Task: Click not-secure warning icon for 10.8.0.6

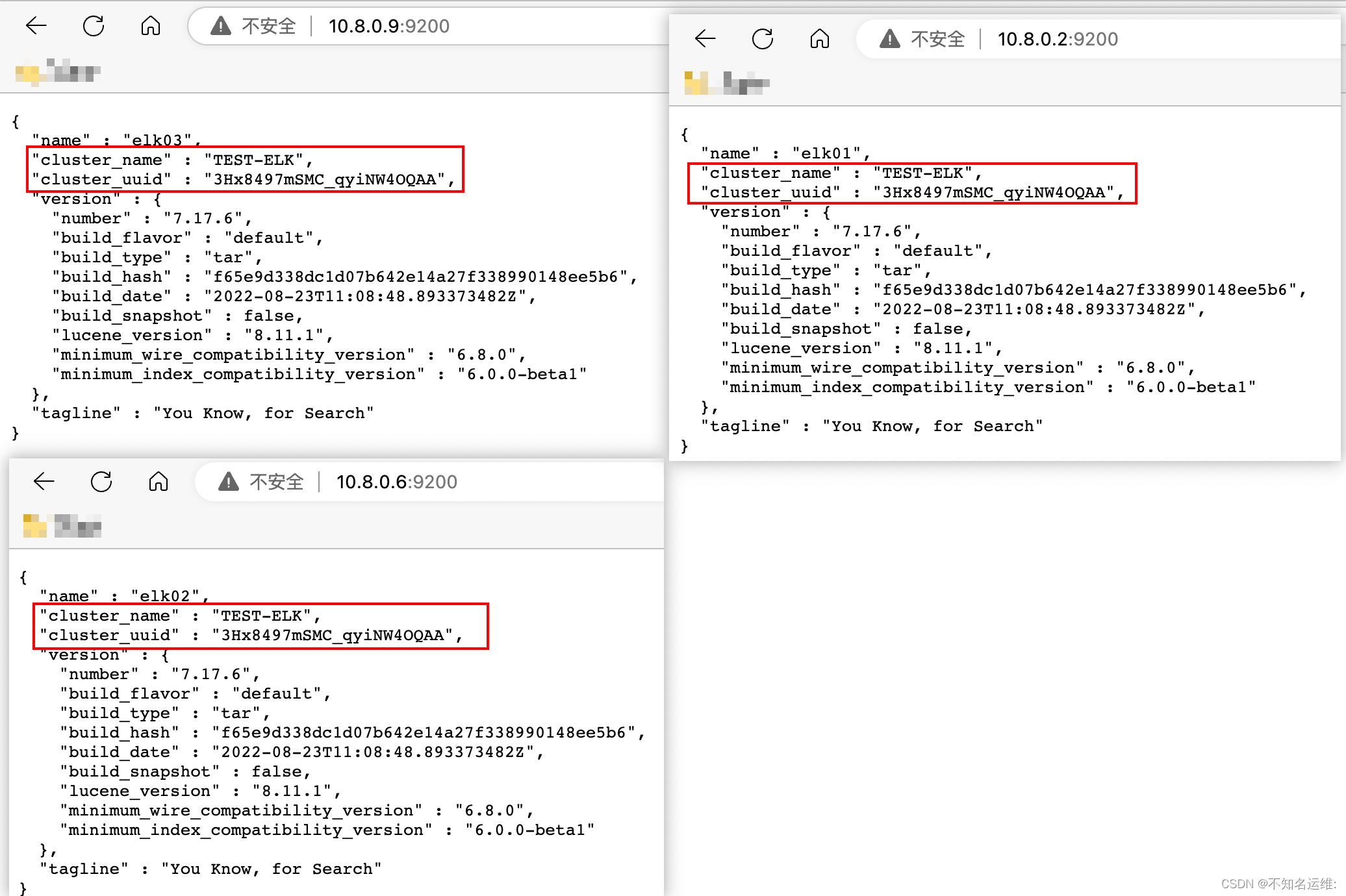Action: pyautogui.click(x=229, y=482)
